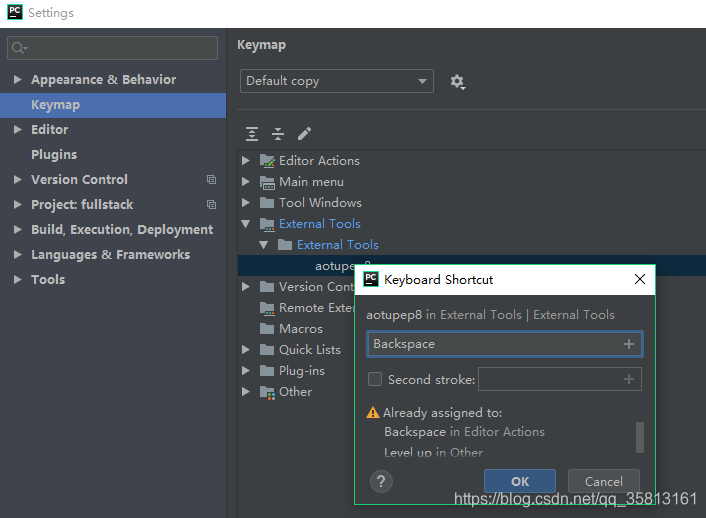Click the help question mark button
The width and height of the screenshot is (706, 518).
pyautogui.click(x=381, y=482)
